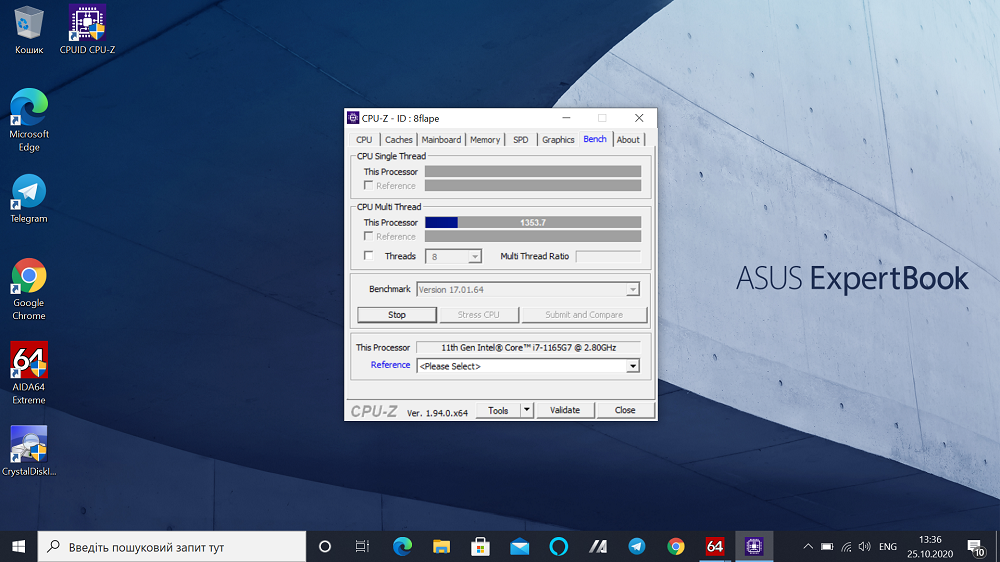This screenshot has height=562, width=1000.
Task: Click Single Thread This Processor bar
Action: point(533,172)
